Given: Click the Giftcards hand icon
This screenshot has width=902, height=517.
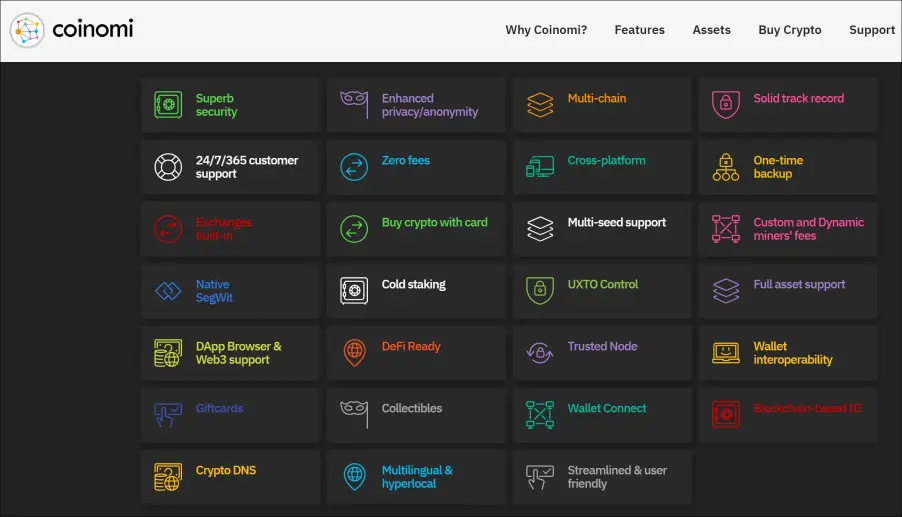Looking at the screenshot, I should [168, 415].
